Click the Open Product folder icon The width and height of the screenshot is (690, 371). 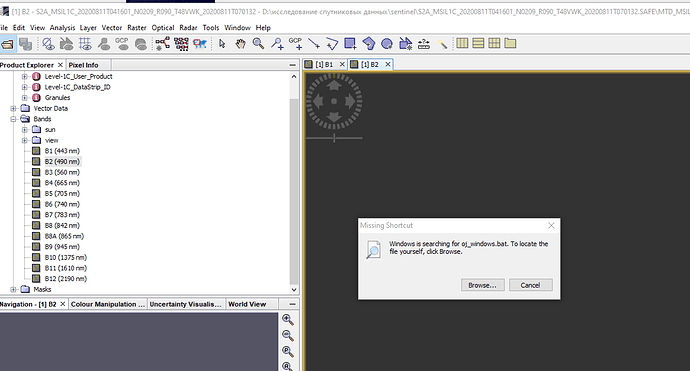(x=7, y=44)
